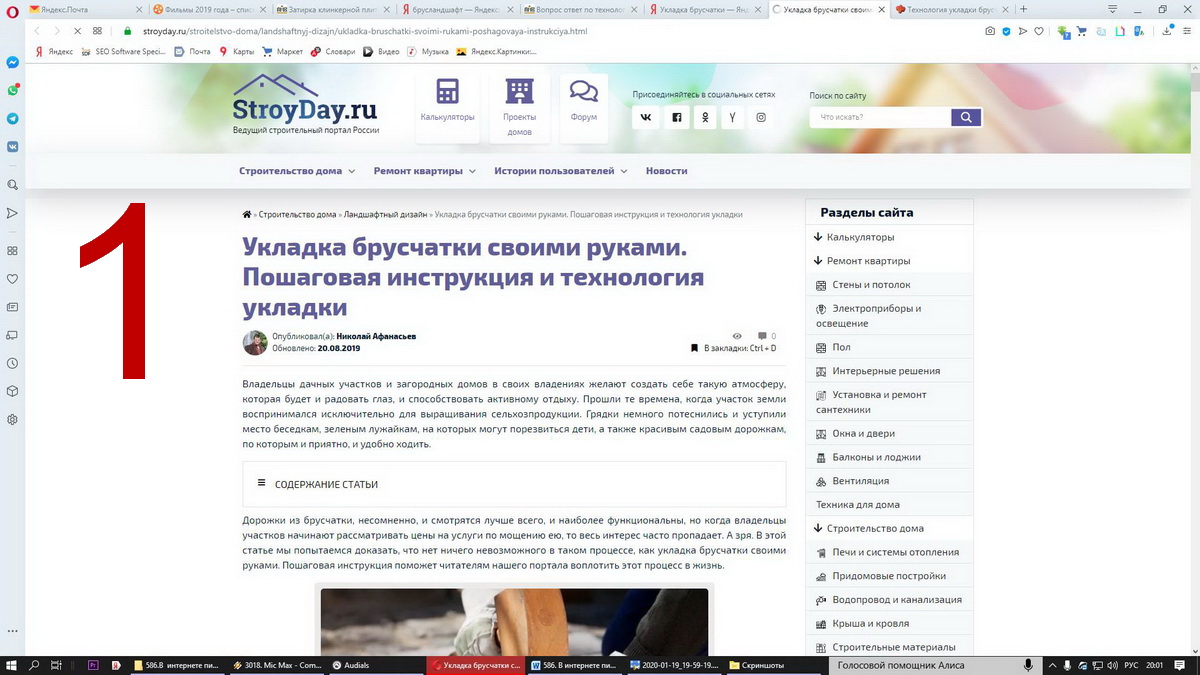The width and height of the screenshot is (1200, 675).
Task: Open the VK social network icon
Action: [645, 117]
